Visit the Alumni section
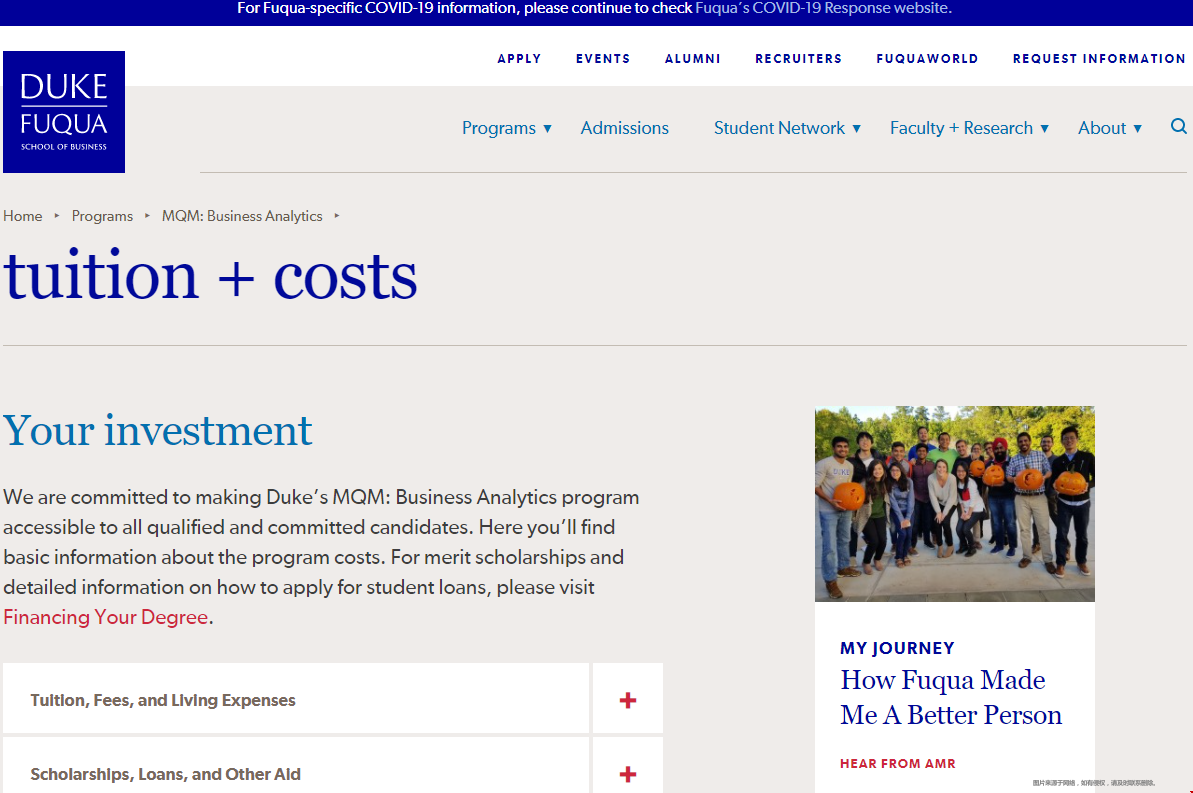This screenshot has height=793, width=1193. 692,59
